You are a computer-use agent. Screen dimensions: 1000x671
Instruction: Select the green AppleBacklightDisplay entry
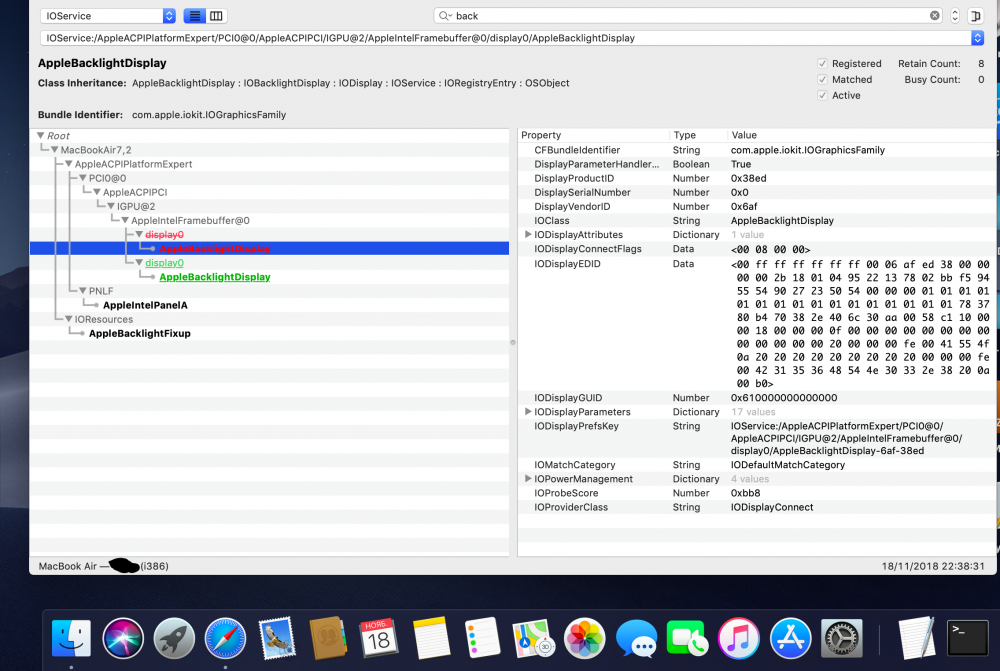pyautogui.click(x=215, y=277)
